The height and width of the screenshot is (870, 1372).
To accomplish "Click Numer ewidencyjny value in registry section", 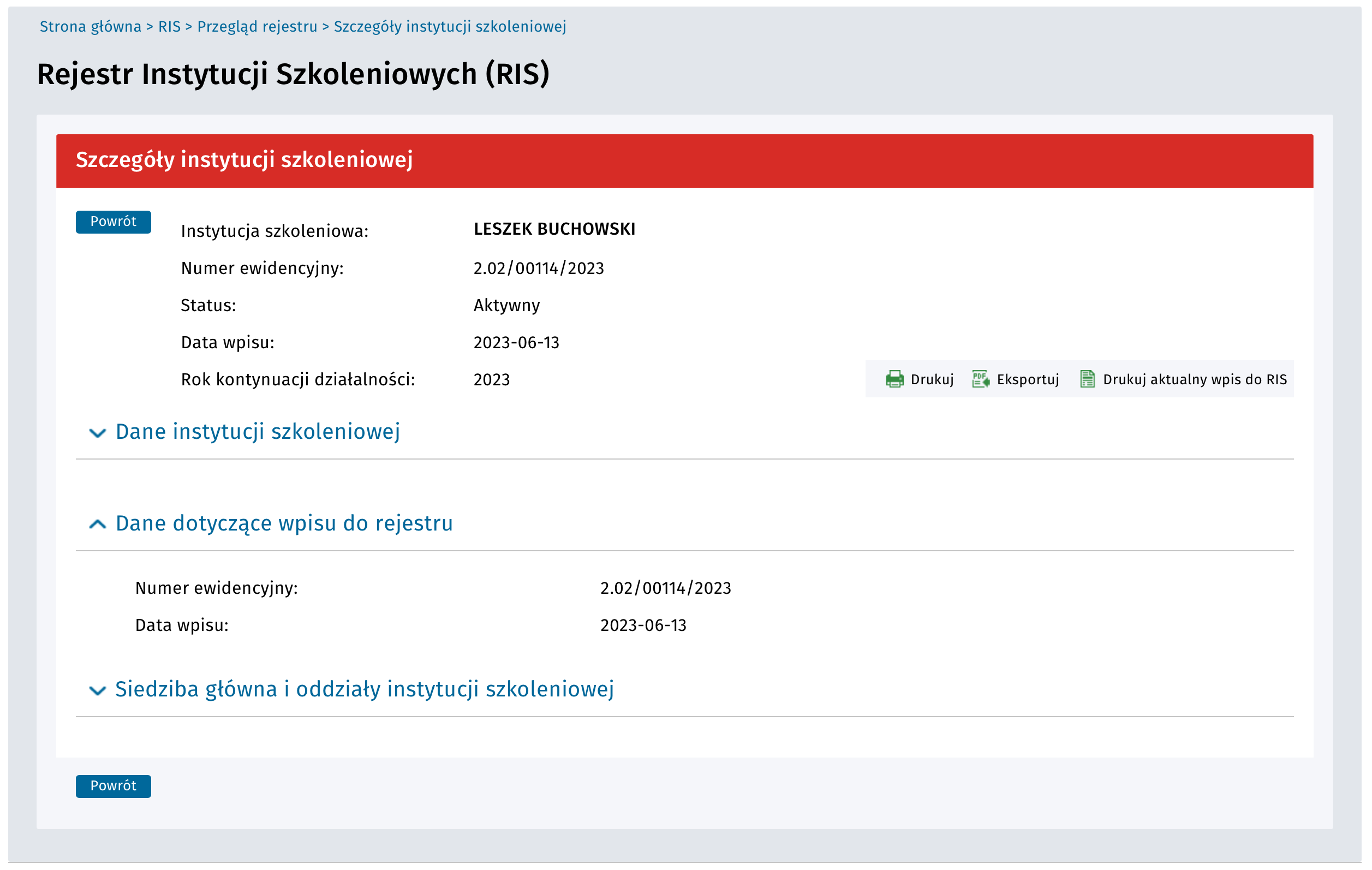I will [x=665, y=588].
